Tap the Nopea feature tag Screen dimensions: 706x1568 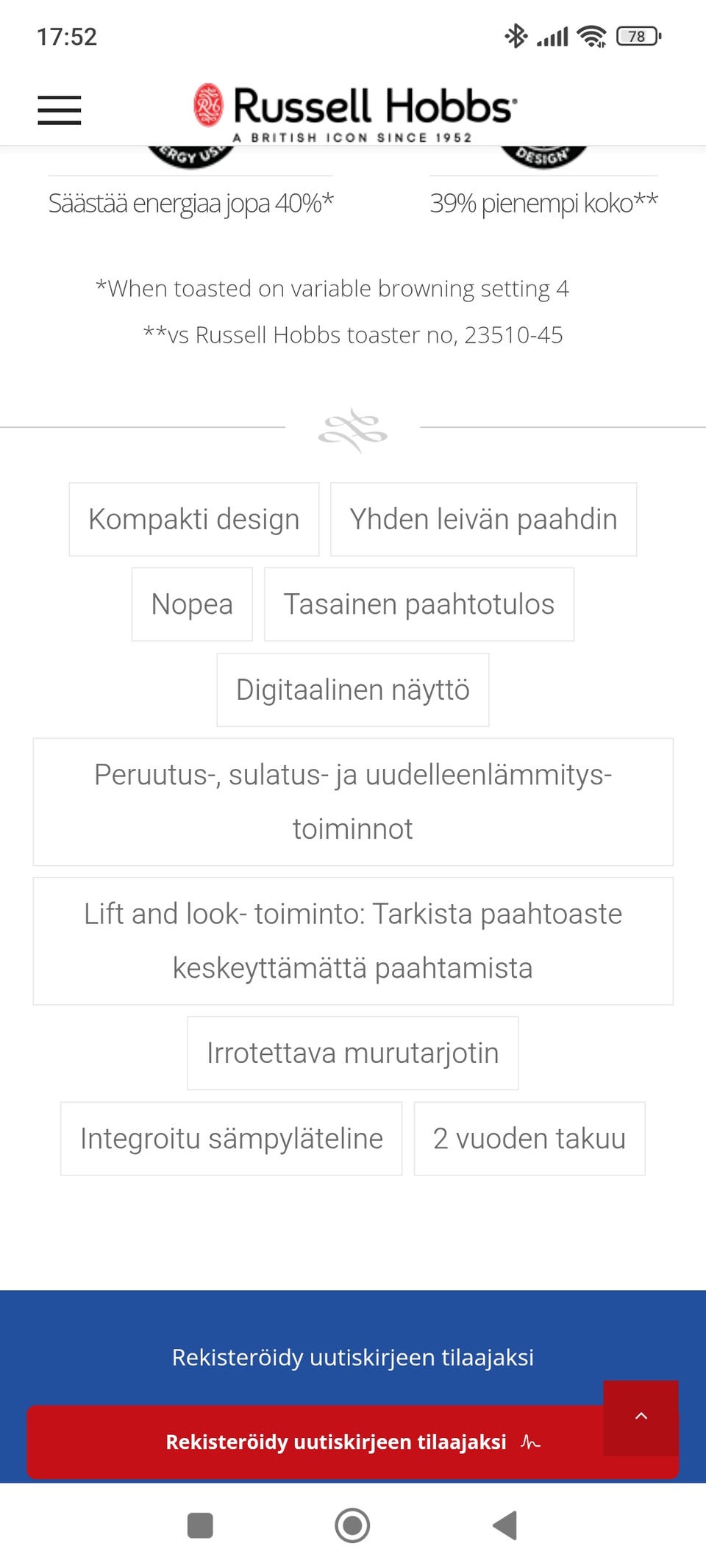[192, 604]
